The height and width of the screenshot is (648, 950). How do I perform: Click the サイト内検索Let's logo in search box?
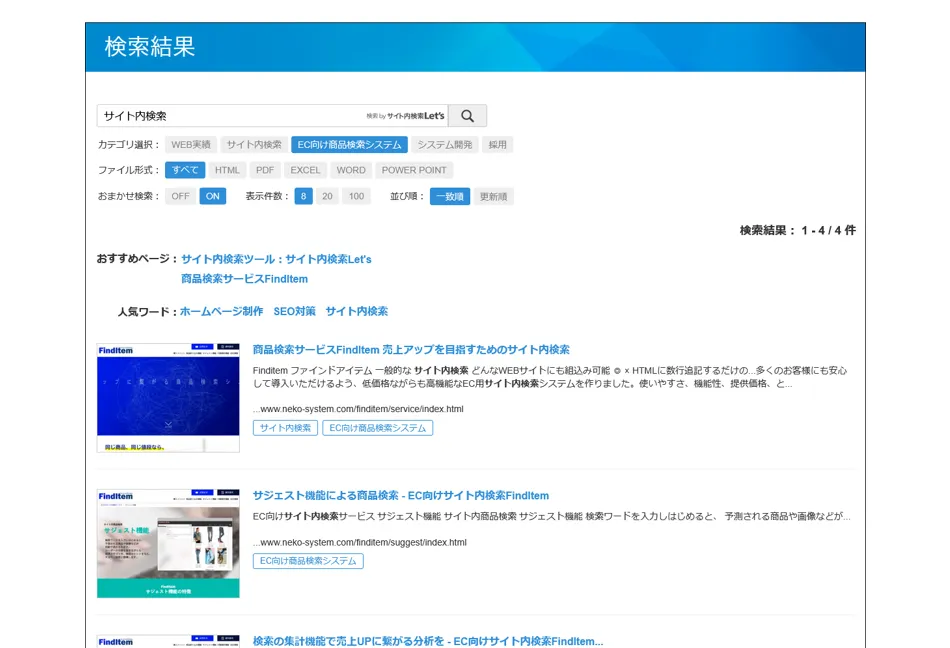pos(405,116)
